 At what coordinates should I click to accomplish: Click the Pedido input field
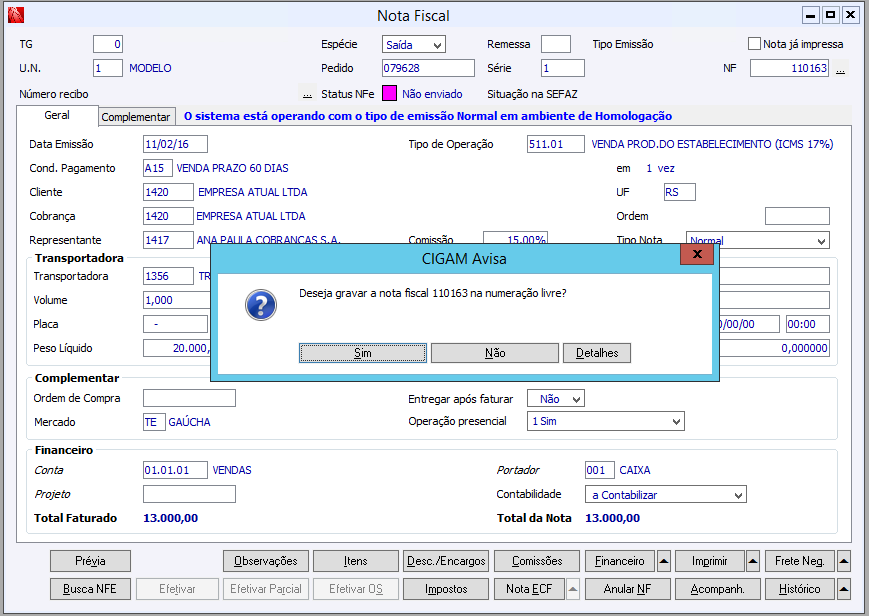point(428,69)
